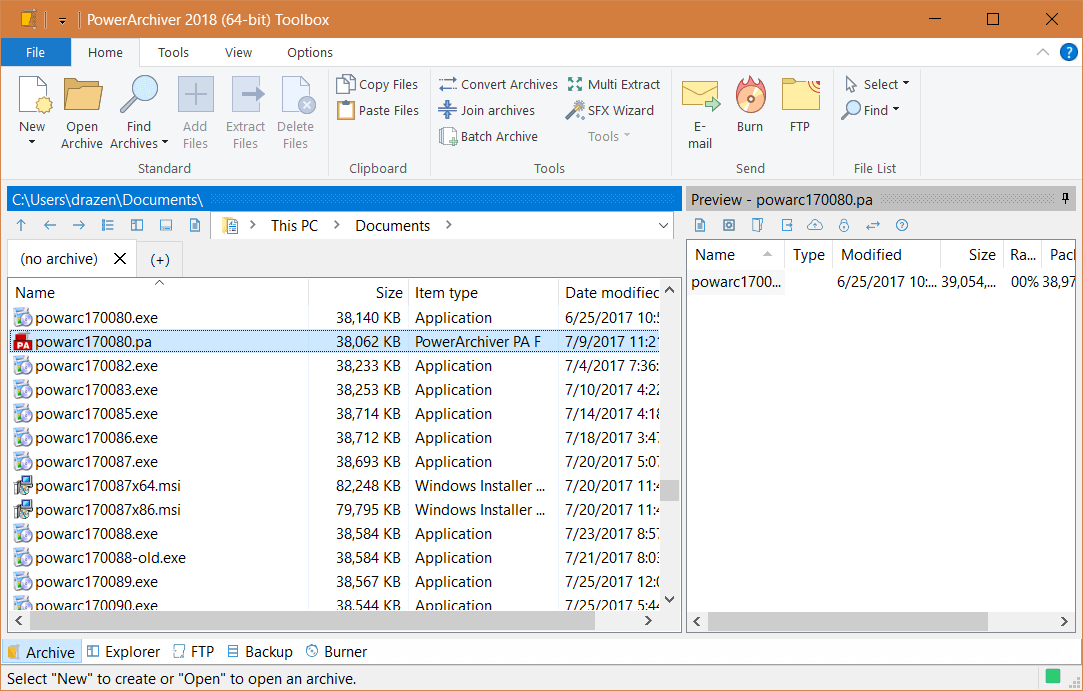Sort by Item type column
The image size is (1083, 691).
click(483, 292)
